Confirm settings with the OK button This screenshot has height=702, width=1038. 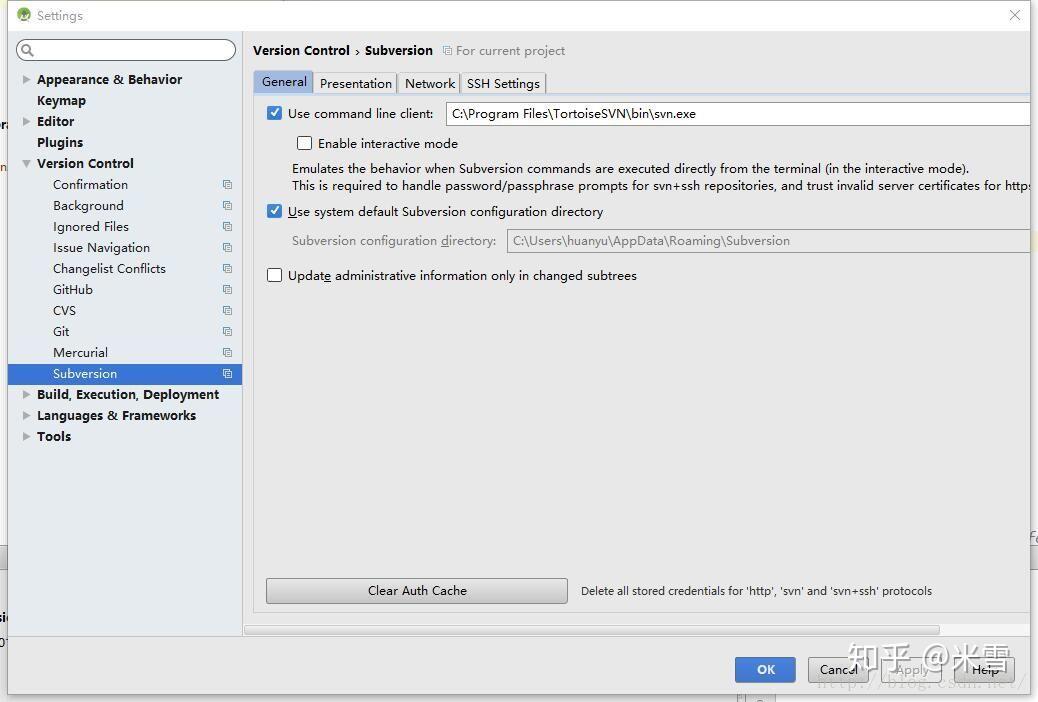point(765,670)
